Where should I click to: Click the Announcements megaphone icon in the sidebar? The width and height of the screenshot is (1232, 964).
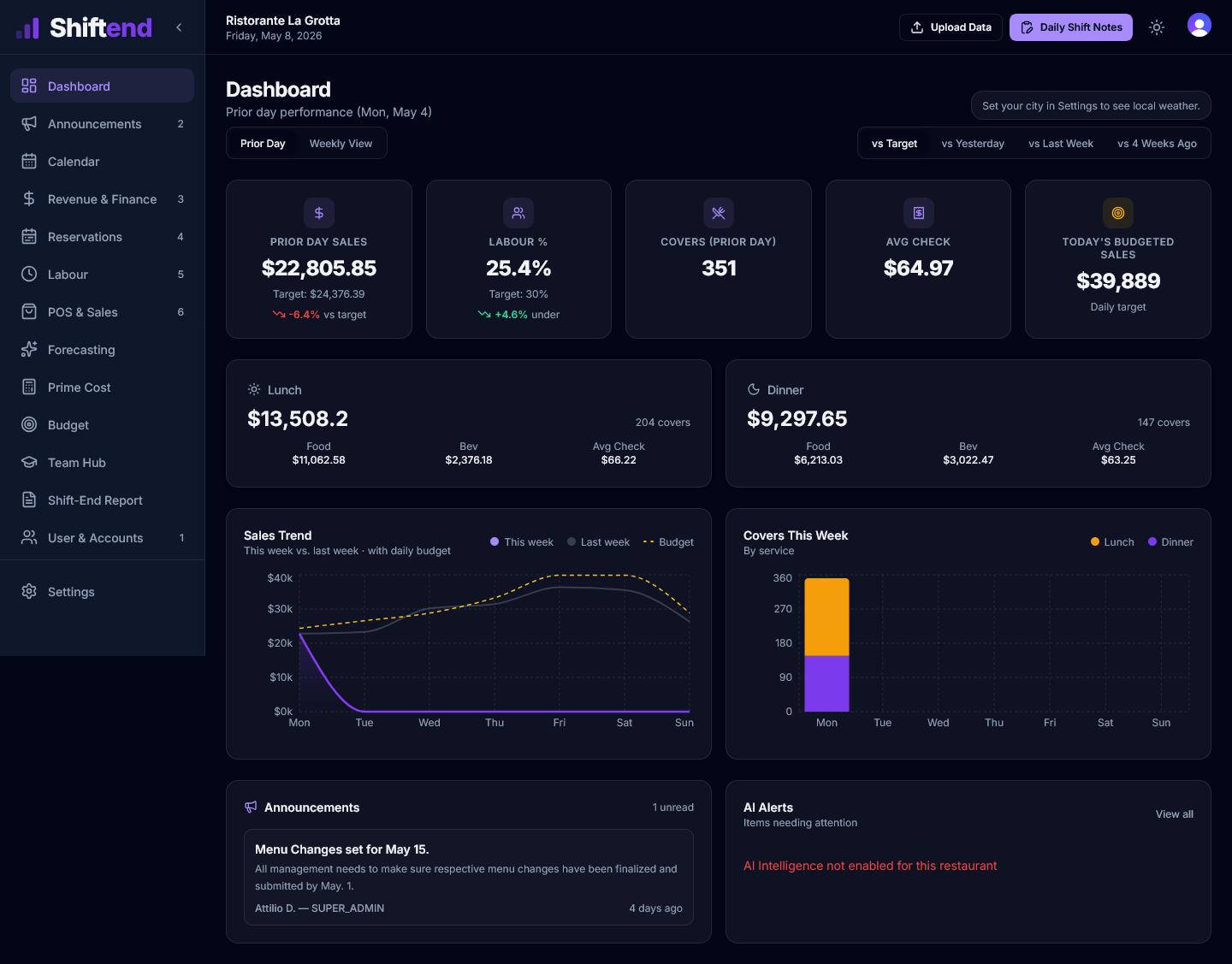coord(29,123)
